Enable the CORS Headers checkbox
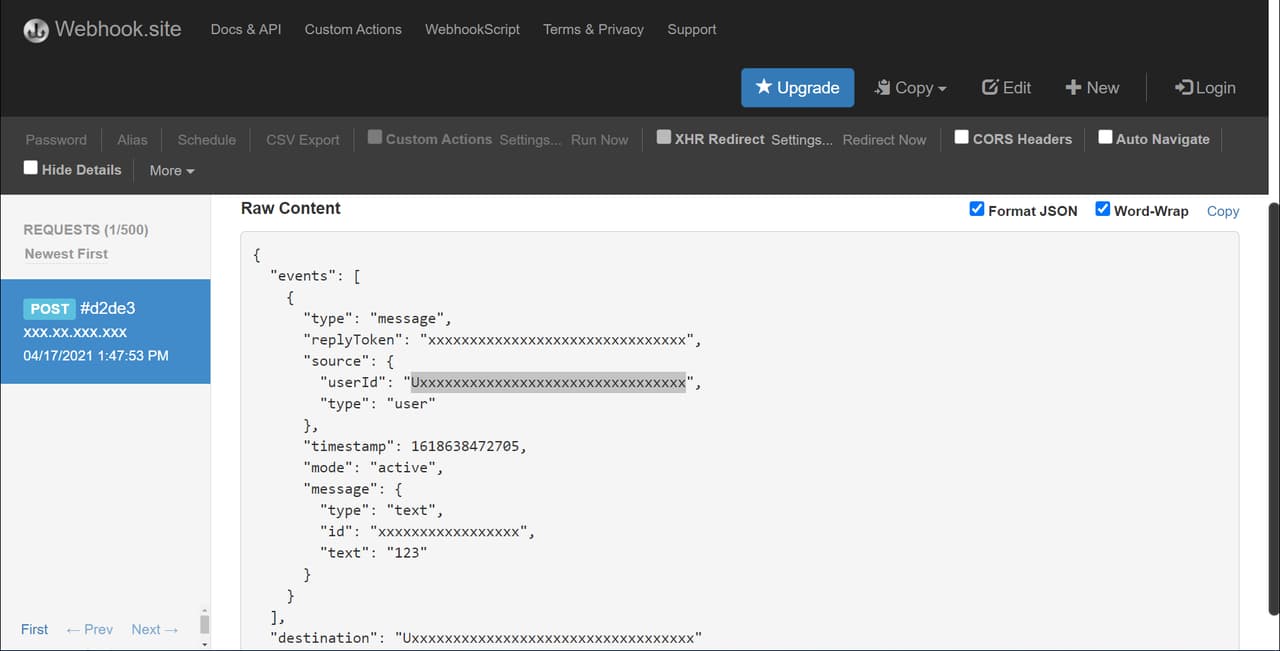 coord(961,138)
